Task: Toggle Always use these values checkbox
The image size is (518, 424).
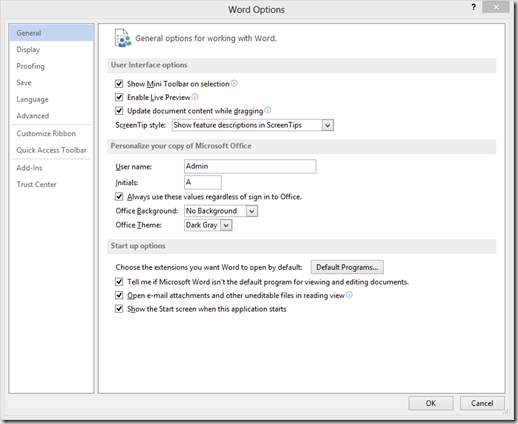Action: tap(119, 196)
